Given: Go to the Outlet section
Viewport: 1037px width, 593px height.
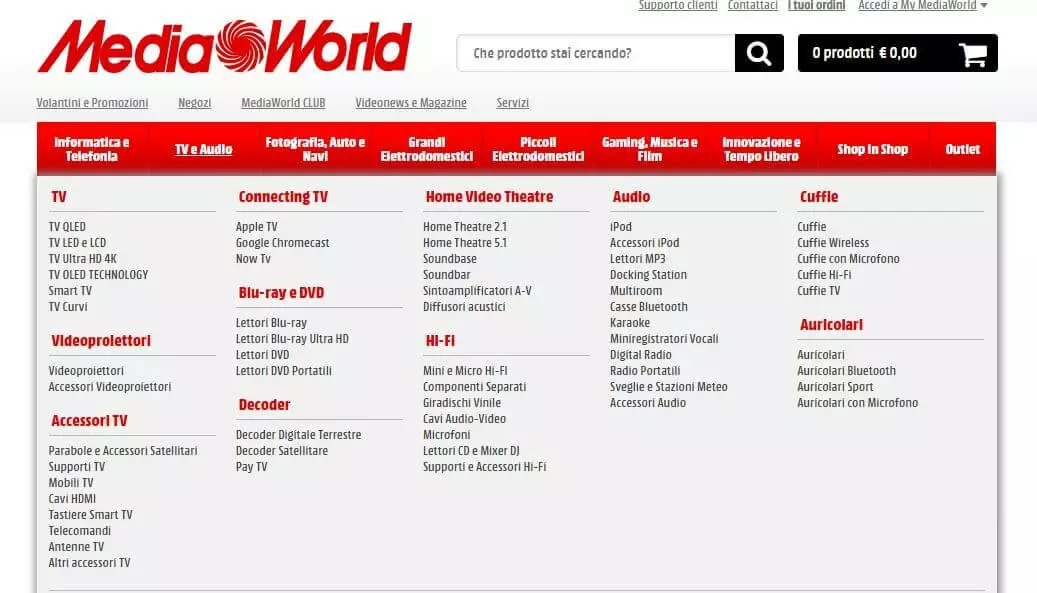Looking at the screenshot, I should coord(962,149).
